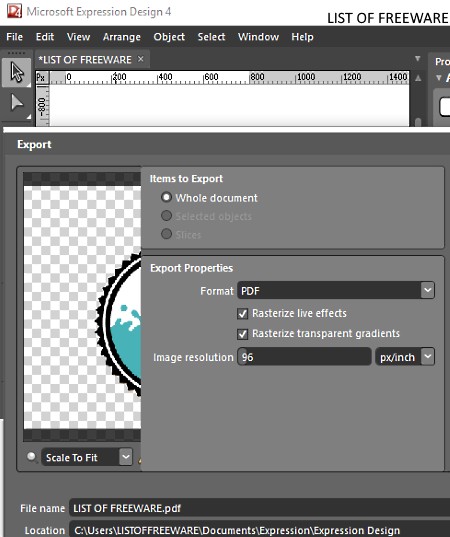
Task: Toggle Rasterize transparent gradients checkbox
Action: (242, 334)
